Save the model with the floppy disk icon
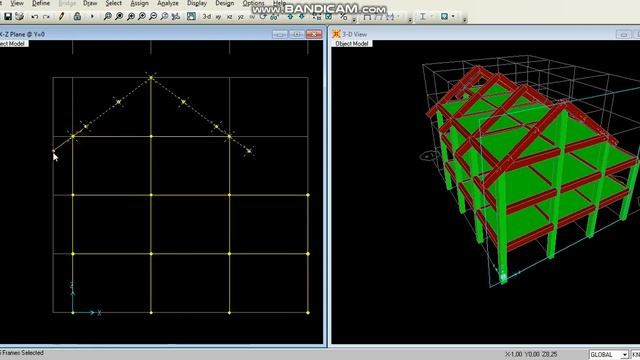 tap(8, 16)
